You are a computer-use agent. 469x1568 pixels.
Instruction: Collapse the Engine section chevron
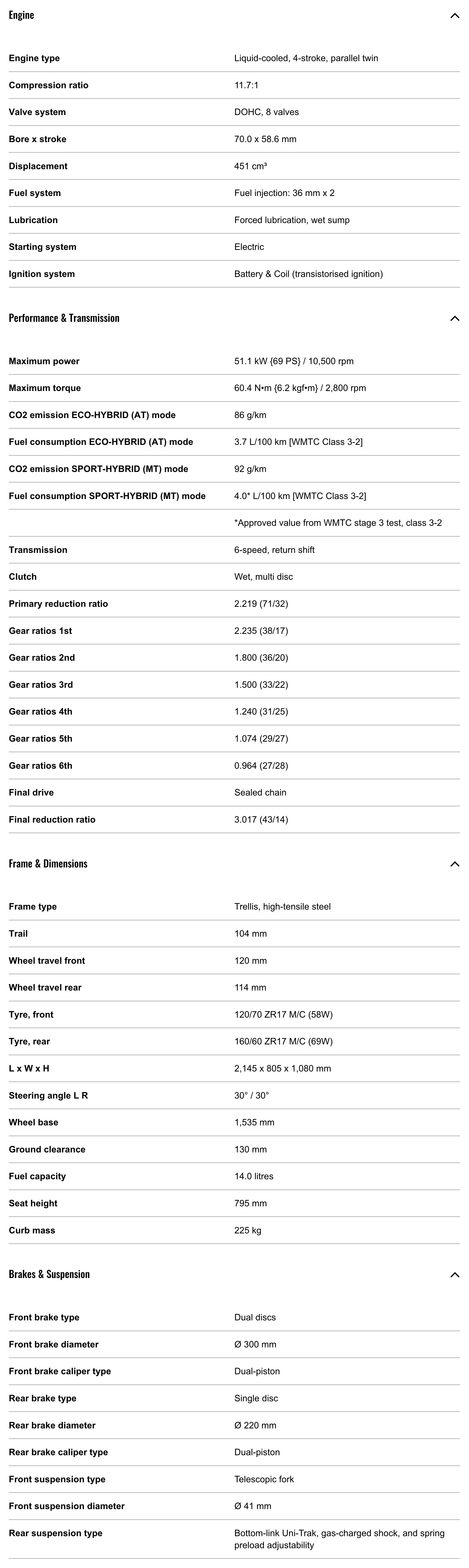tap(454, 16)
